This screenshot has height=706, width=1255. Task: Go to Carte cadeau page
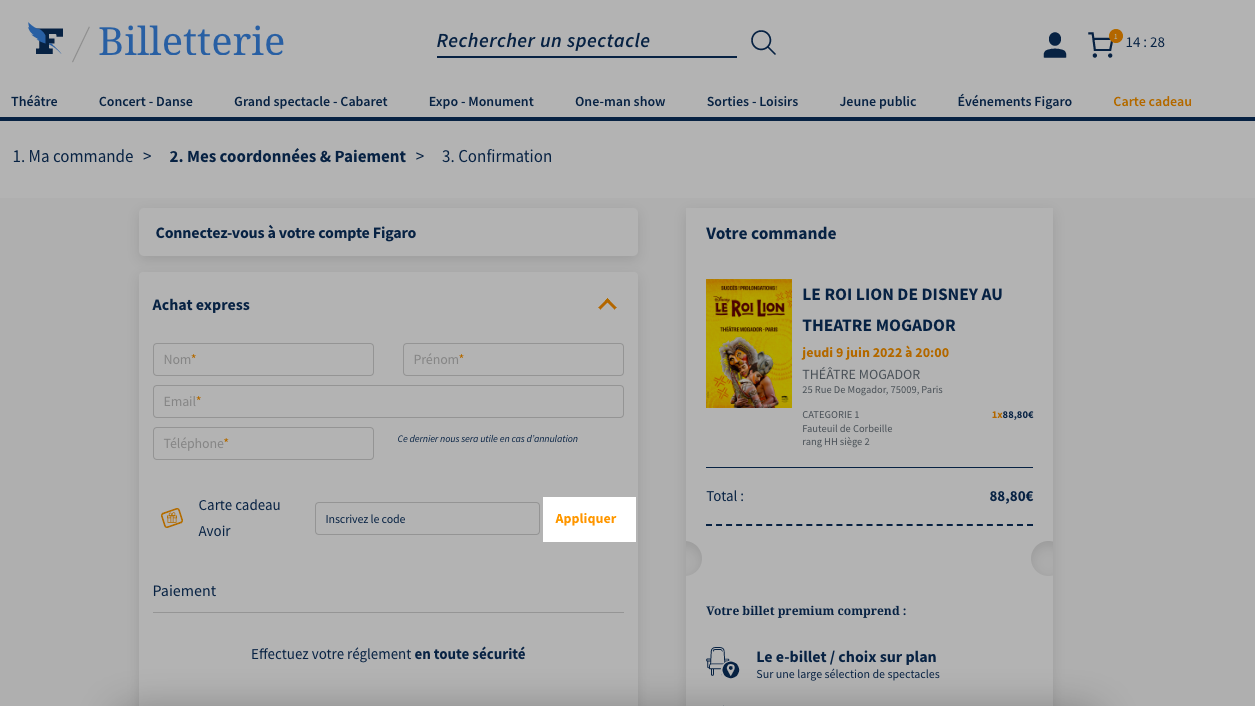pyautogui.click(x=1152, y=101)
